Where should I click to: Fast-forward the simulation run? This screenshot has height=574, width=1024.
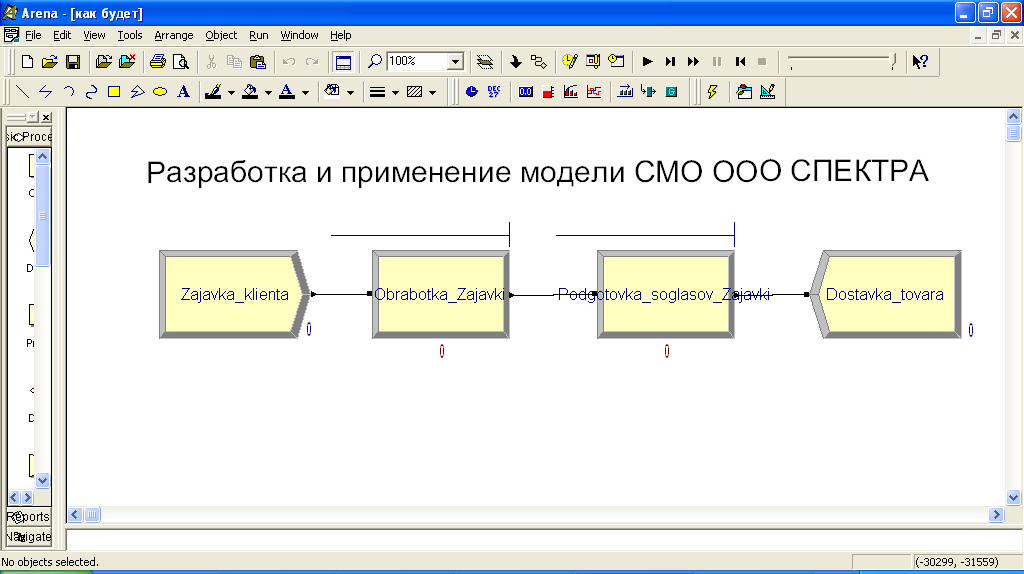[693, 61]
